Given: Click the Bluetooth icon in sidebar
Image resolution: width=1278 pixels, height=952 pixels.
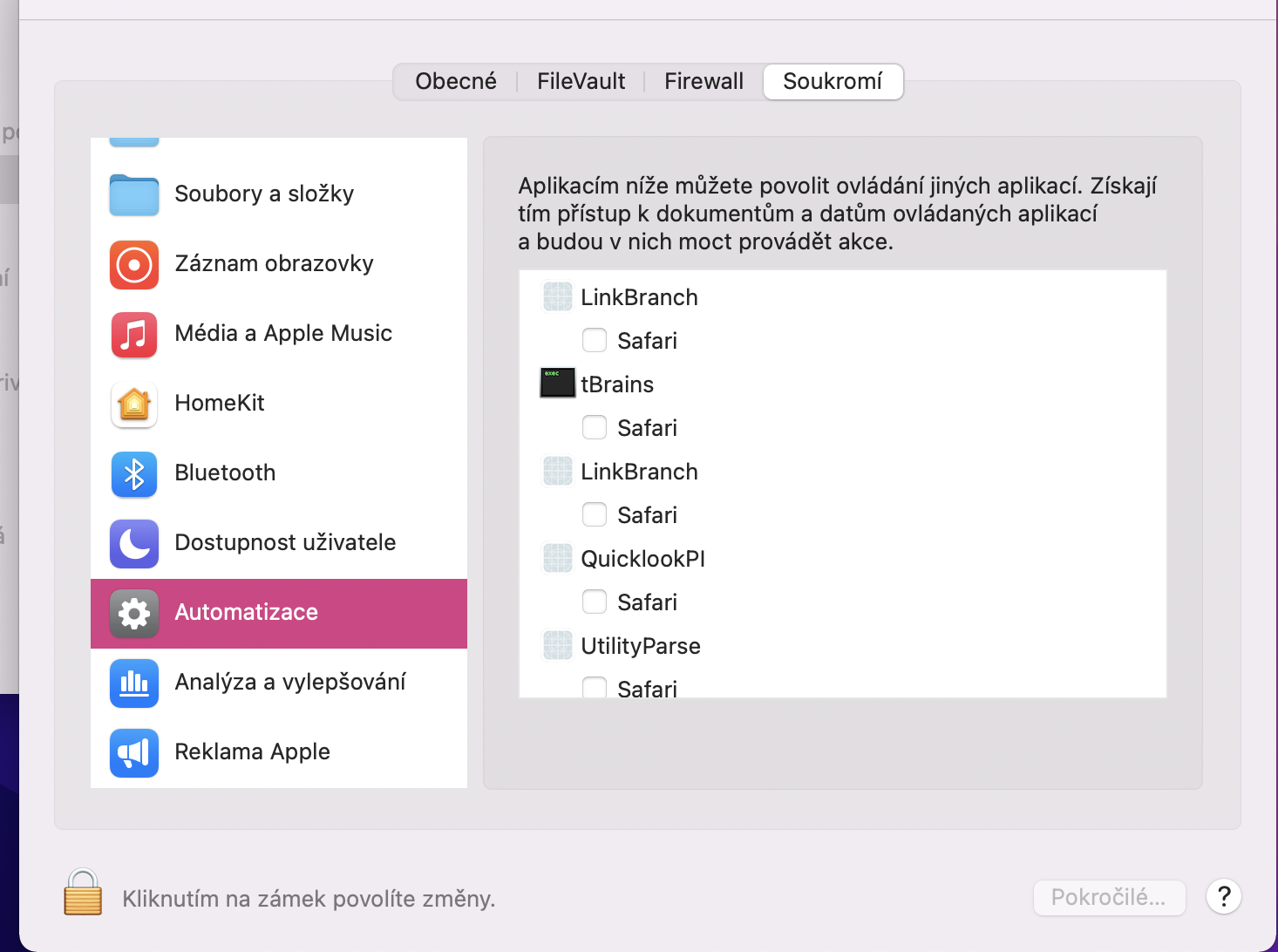Looking at the screenshot, I should click(134, 473).
